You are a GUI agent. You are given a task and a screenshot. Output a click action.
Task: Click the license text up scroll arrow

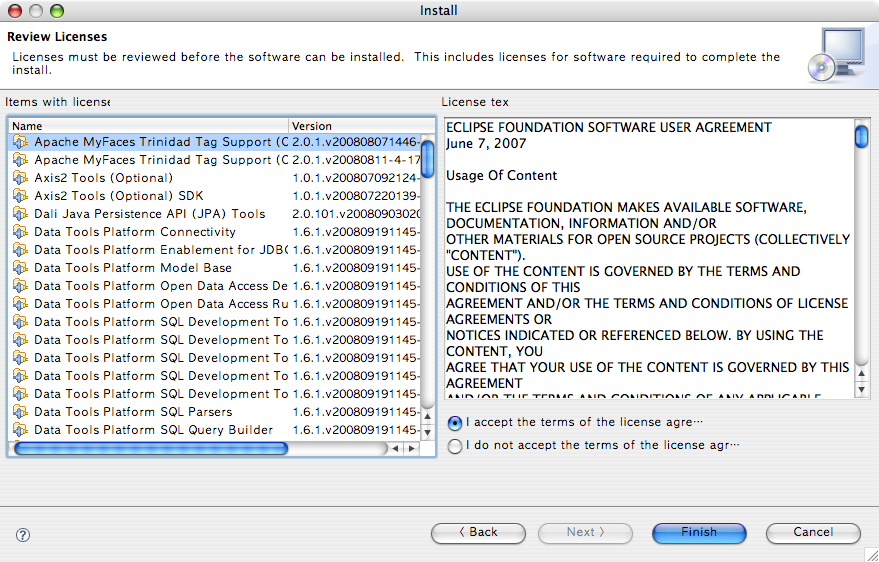click(x=862, y=373)
